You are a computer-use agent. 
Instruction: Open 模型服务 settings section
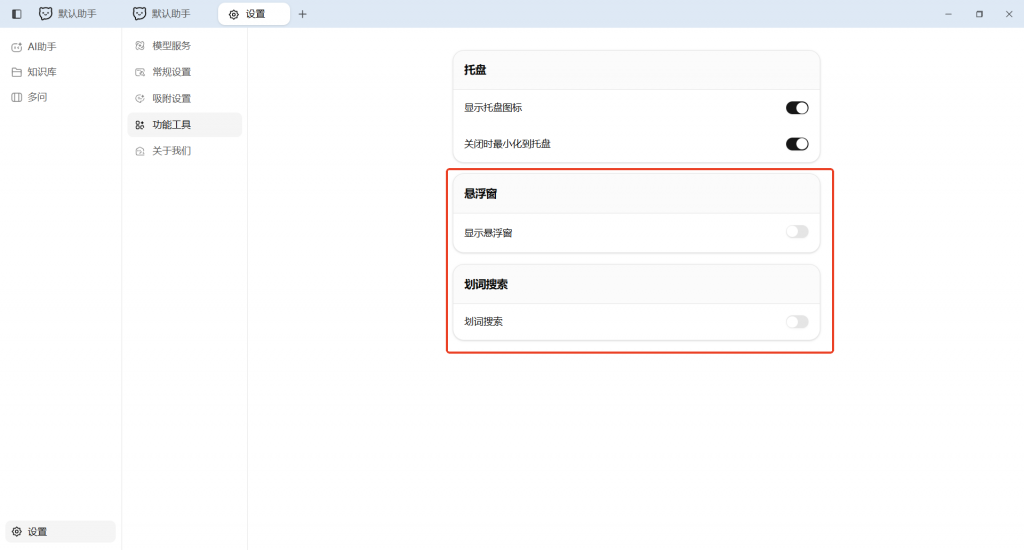coord(185,46)
